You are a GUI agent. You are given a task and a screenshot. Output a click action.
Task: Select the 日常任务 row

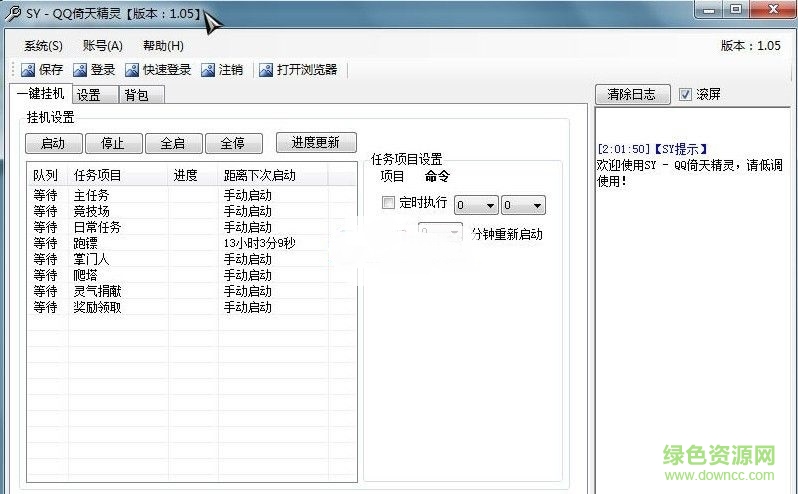coord(191,227)
